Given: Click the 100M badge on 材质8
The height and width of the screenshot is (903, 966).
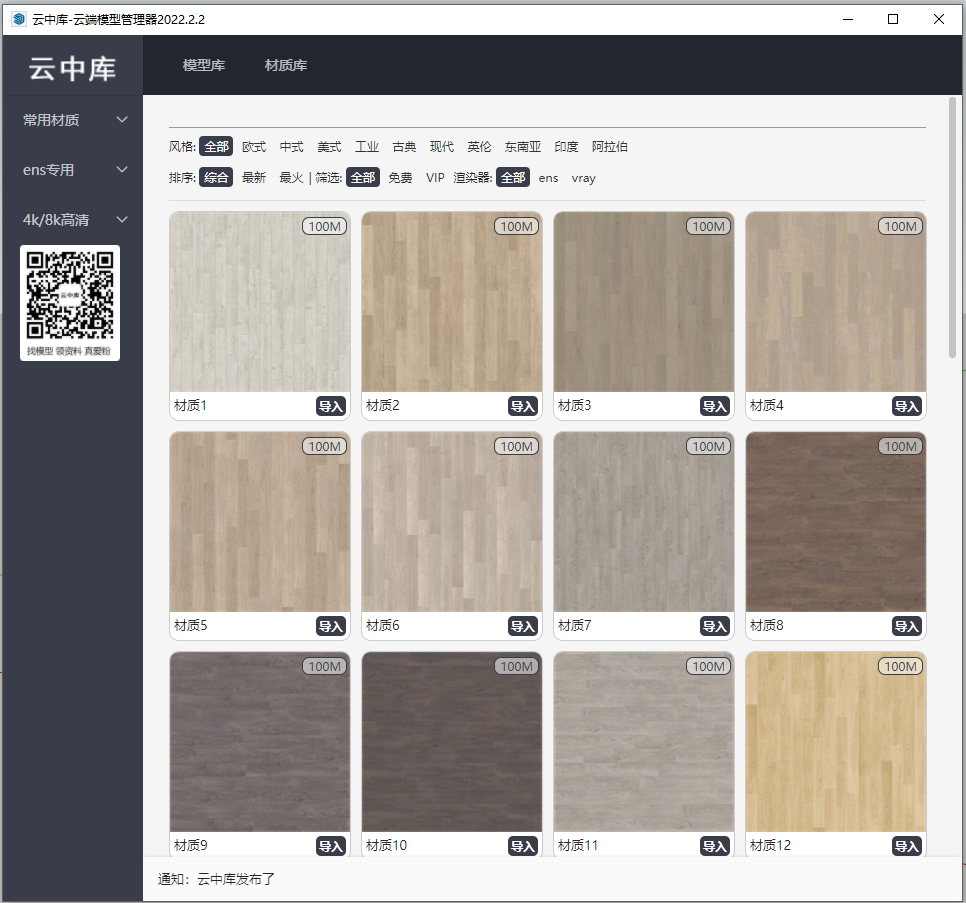Looking at the screenshot, I should pyautogui.click(x=901, y=447).
